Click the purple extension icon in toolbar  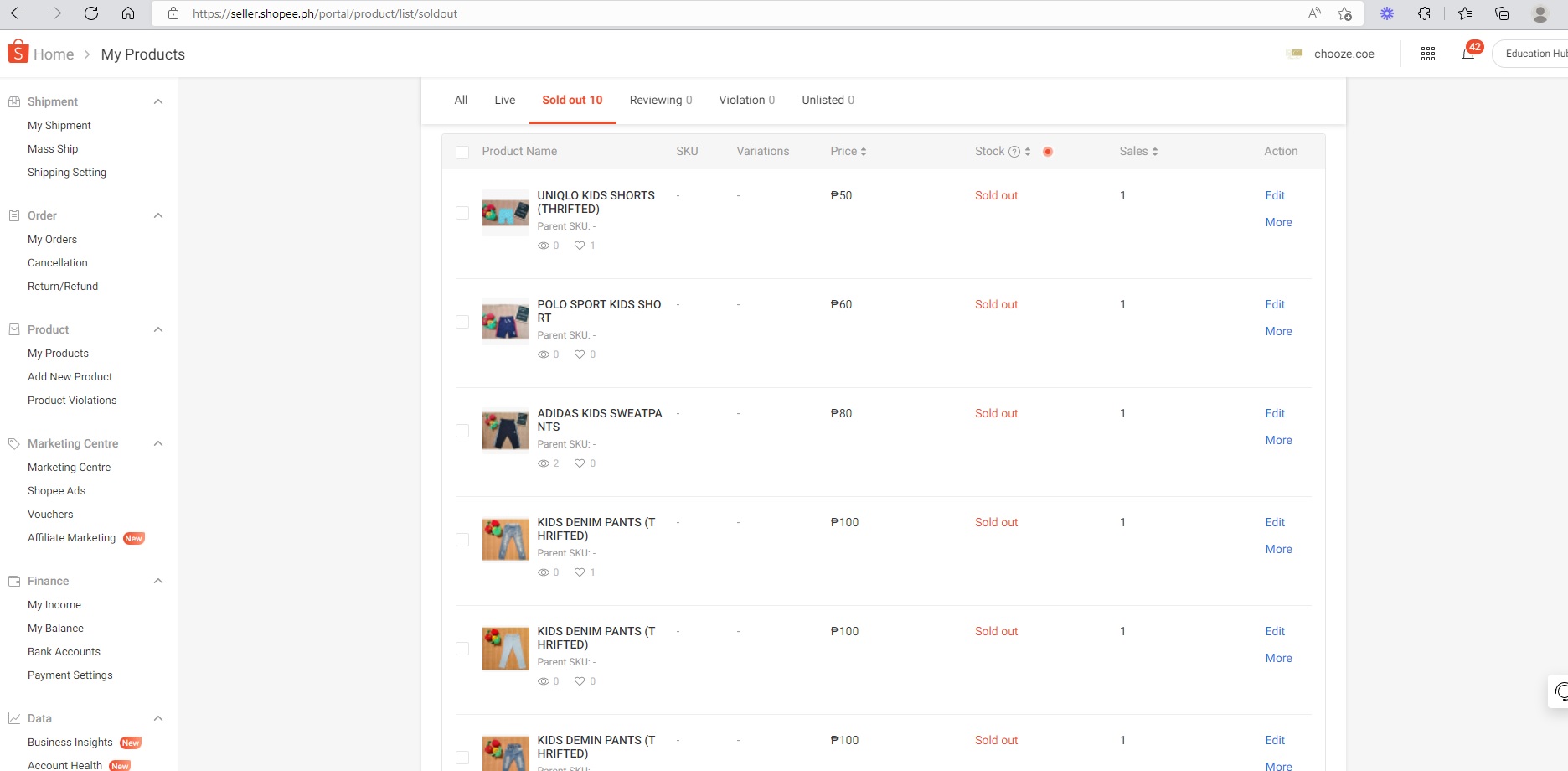tap(1387, 13)
